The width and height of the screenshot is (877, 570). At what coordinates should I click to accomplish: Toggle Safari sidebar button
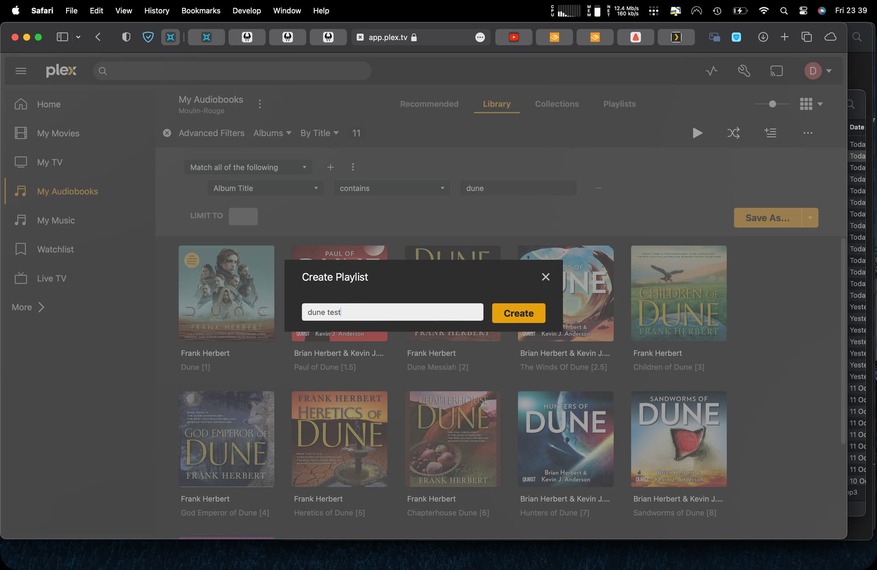pos(62,37)
